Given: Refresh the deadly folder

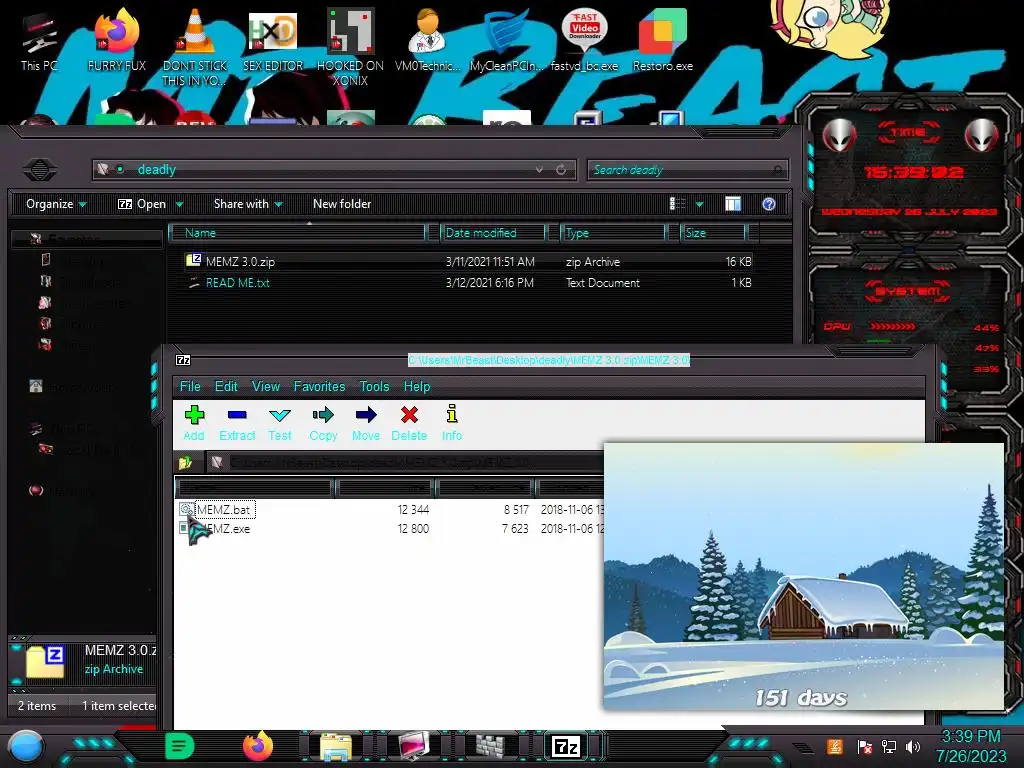Looking at the screenshot, I should click(561, 170).
